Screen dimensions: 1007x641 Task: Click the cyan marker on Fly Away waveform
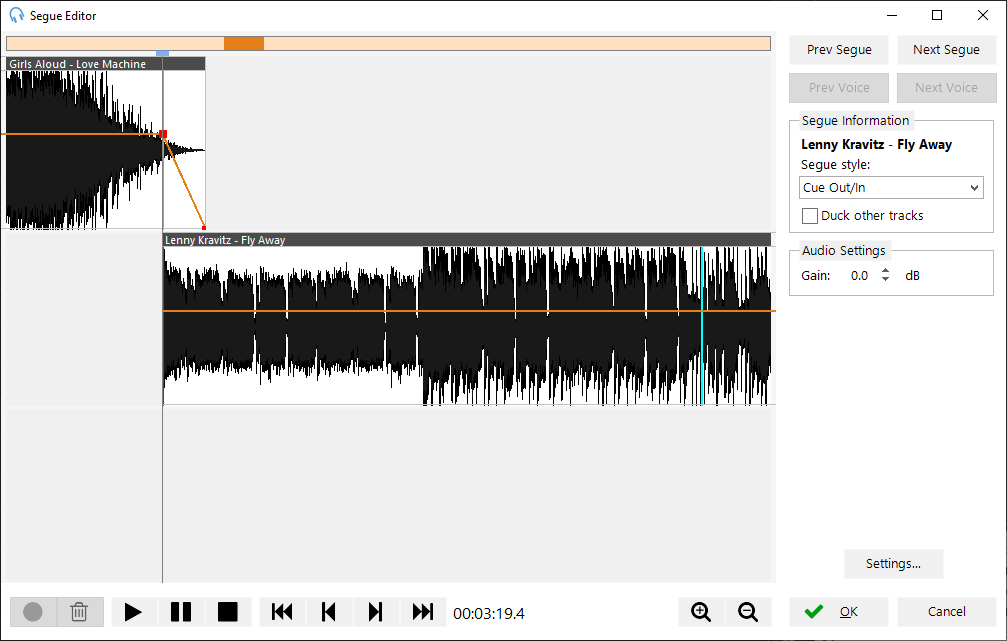[x=702, y=326]
